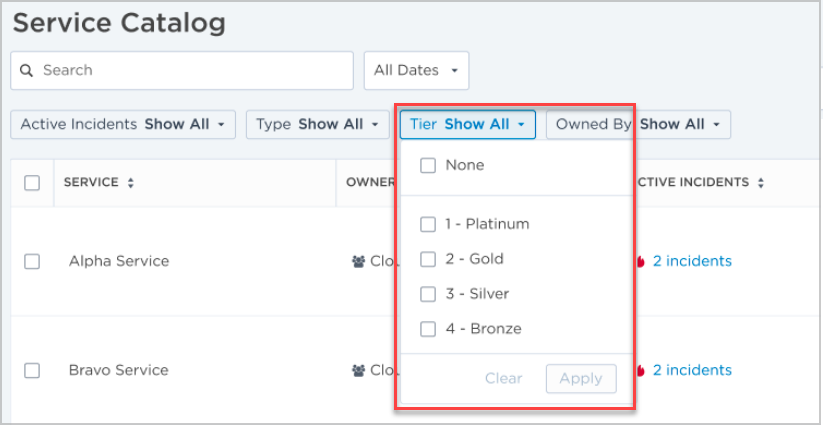Toggle the select-all checkbox in table header

pos(32,183)
